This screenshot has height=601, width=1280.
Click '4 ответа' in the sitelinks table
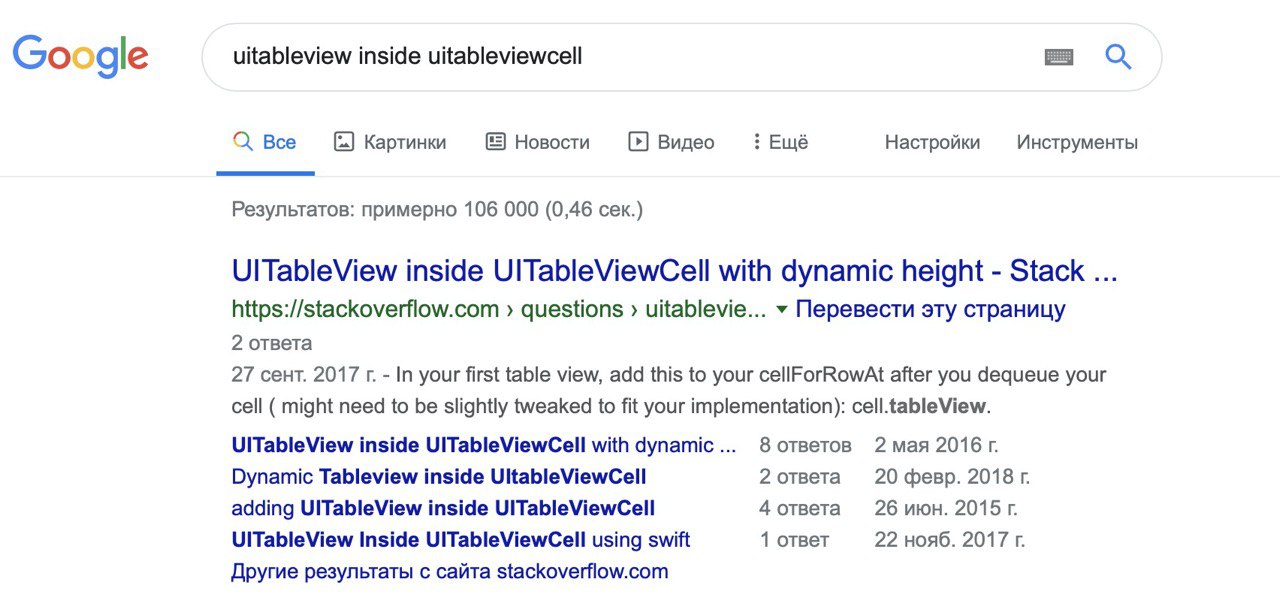[x=800, y=508]
